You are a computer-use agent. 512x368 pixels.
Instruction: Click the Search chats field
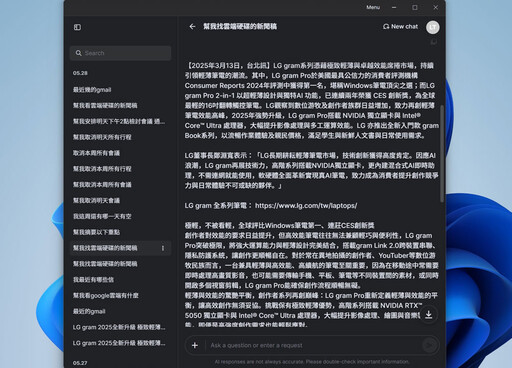click(x=121, y=53)
